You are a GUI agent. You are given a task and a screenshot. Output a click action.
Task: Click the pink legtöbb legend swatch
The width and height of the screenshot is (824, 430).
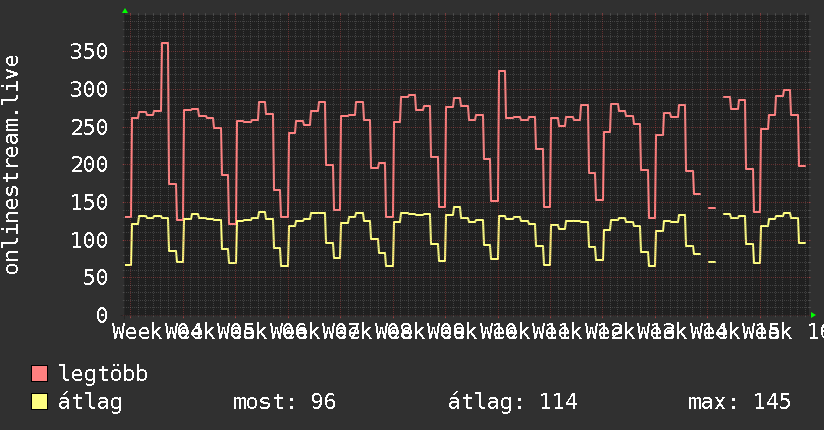(39, 374)
